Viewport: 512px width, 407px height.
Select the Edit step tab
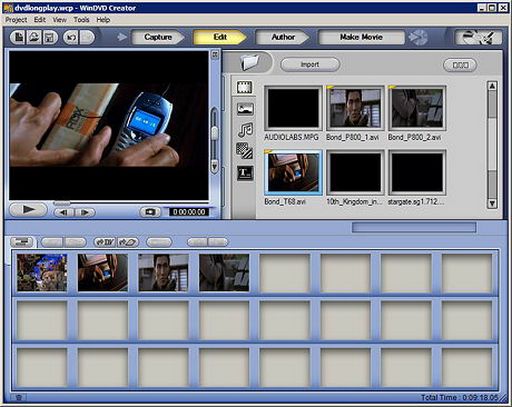click(220, 37)
